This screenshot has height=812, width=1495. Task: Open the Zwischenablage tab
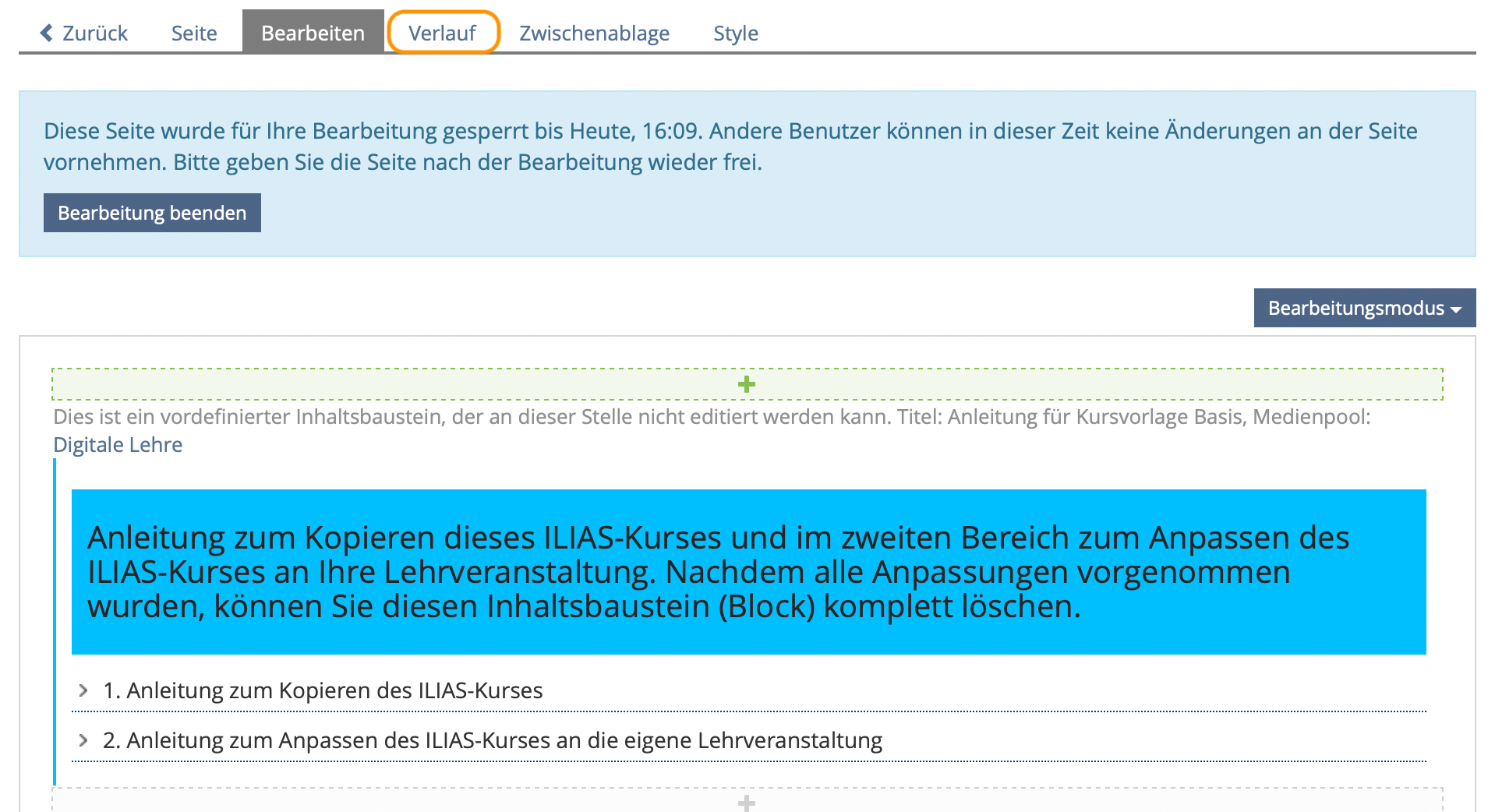click(x=595, y=33)
